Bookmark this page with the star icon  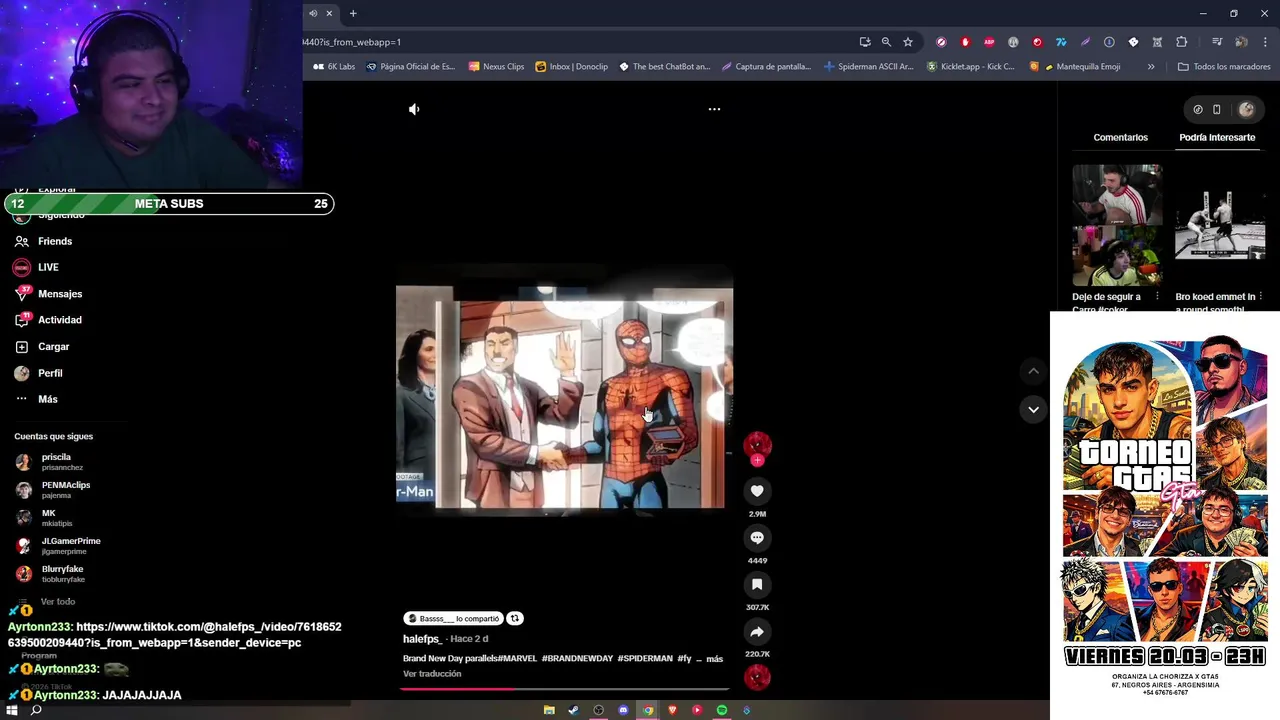(908, 42)
